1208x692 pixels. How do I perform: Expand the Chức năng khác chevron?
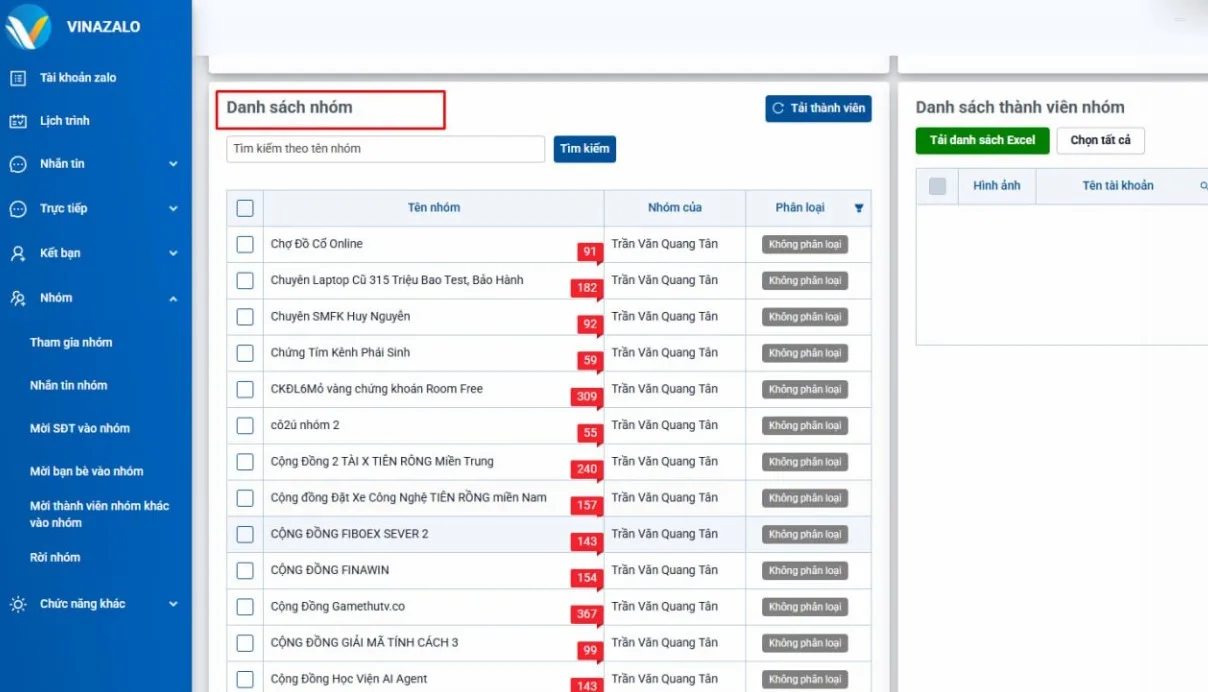173,604
